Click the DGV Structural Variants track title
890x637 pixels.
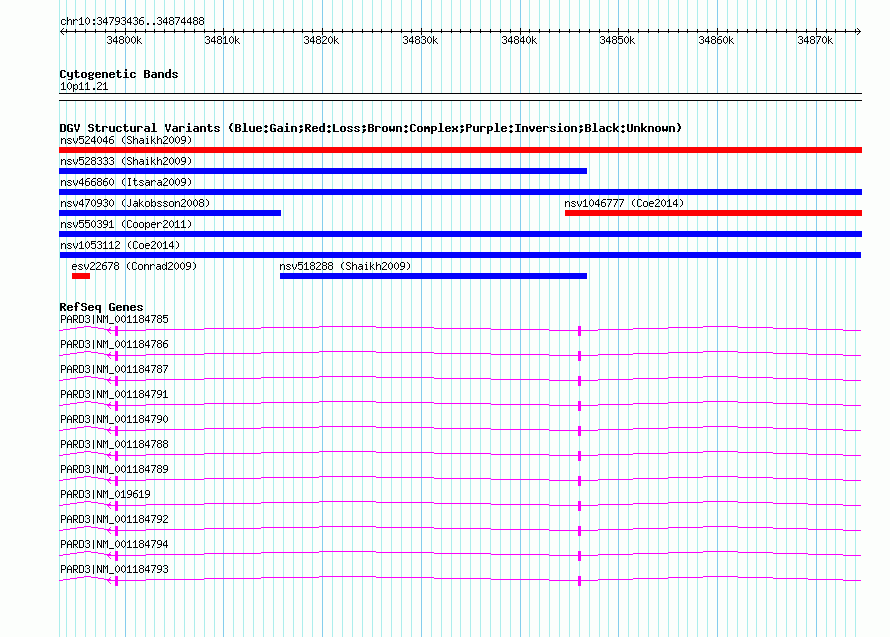pyautogui.click(x=370, y=128)
